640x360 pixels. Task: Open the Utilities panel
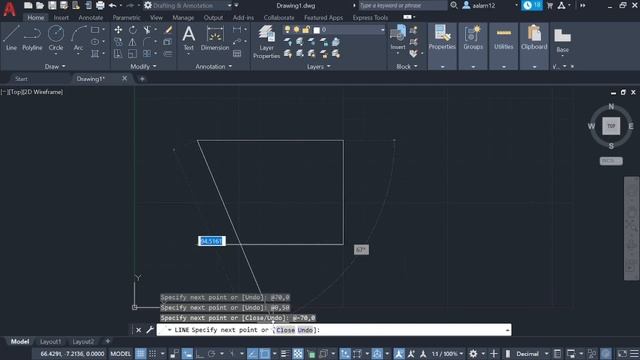[504, 38]
